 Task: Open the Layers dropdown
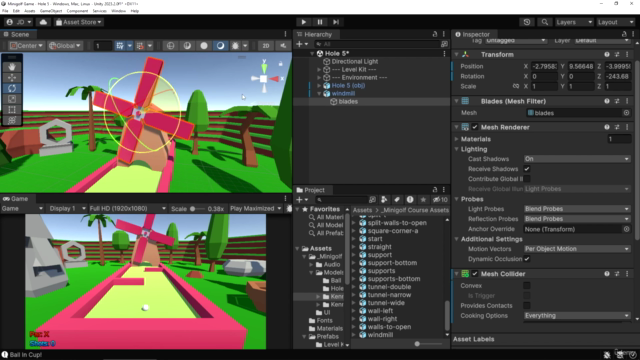click(x=573, y=22)
